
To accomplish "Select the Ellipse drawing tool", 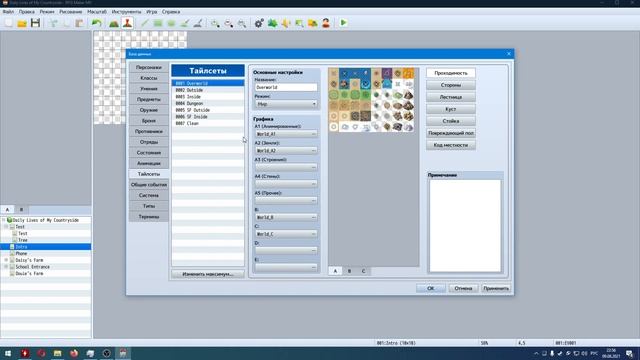I will (x=171, y=23).
